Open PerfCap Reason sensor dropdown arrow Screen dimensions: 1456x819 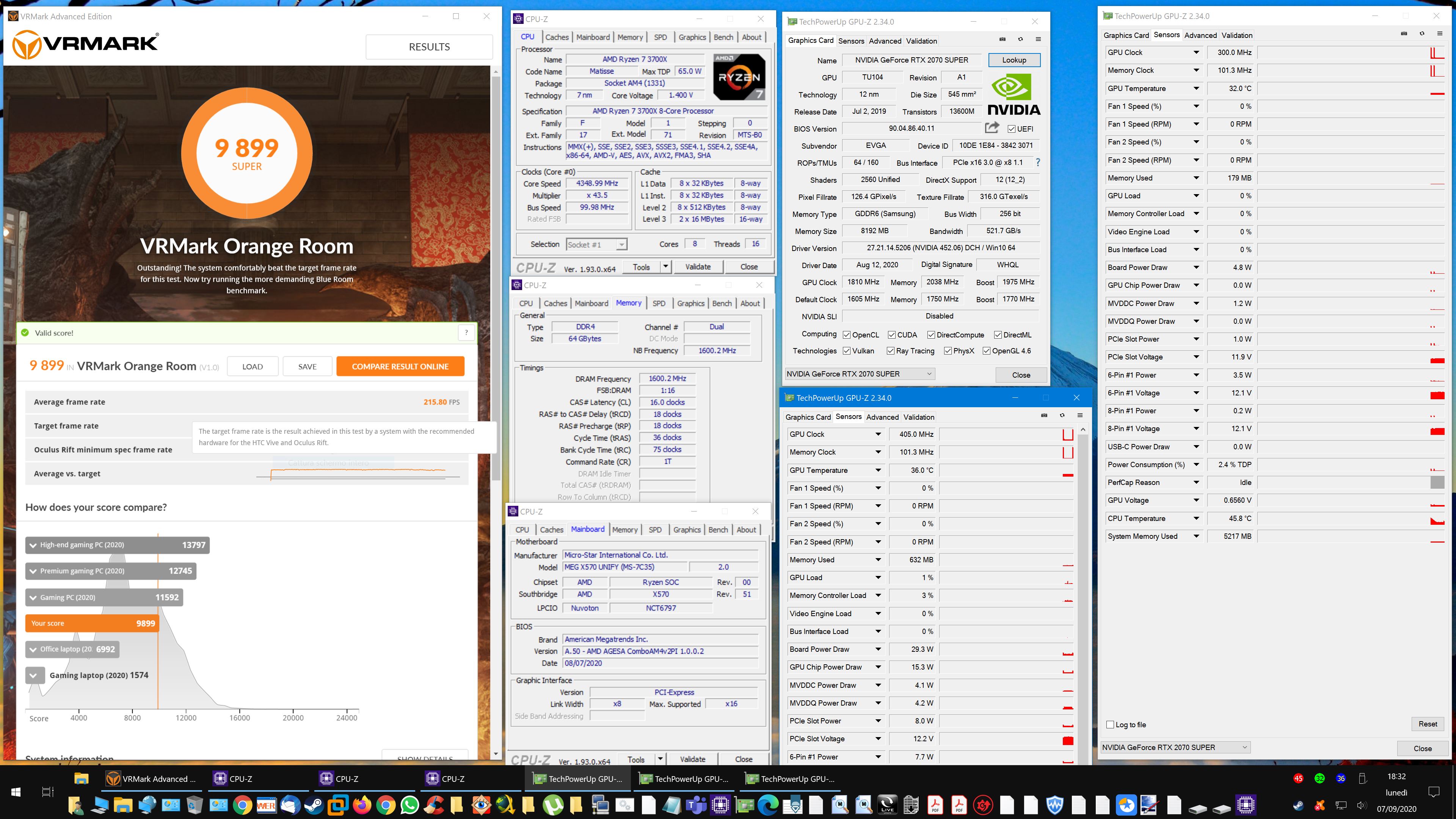(1196, 482)
